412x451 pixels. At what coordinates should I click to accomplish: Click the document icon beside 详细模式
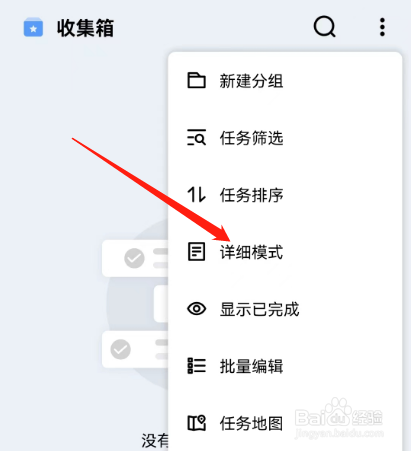coord(196,252)
